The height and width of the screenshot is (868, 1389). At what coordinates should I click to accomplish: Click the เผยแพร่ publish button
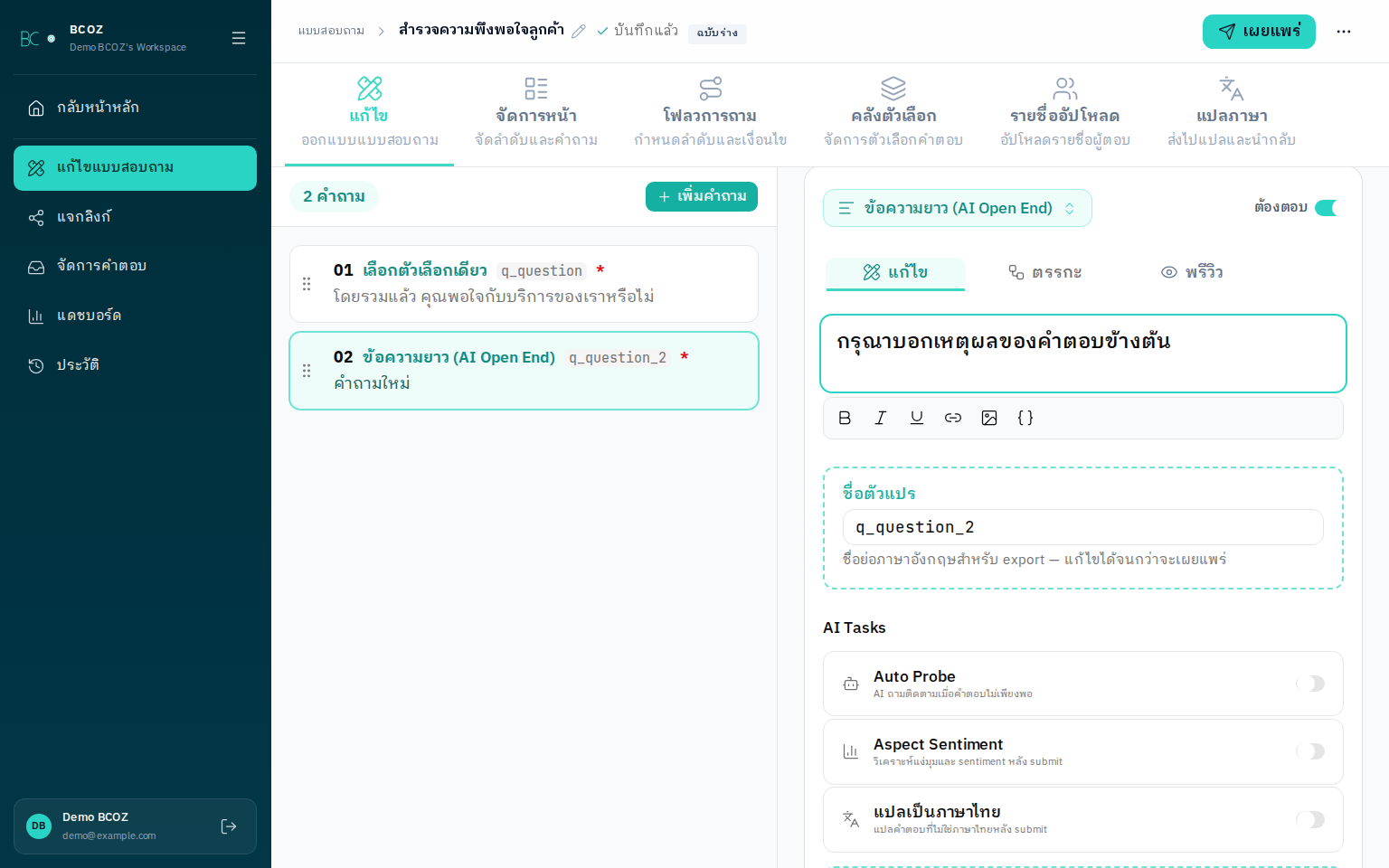coord(1259,32)
